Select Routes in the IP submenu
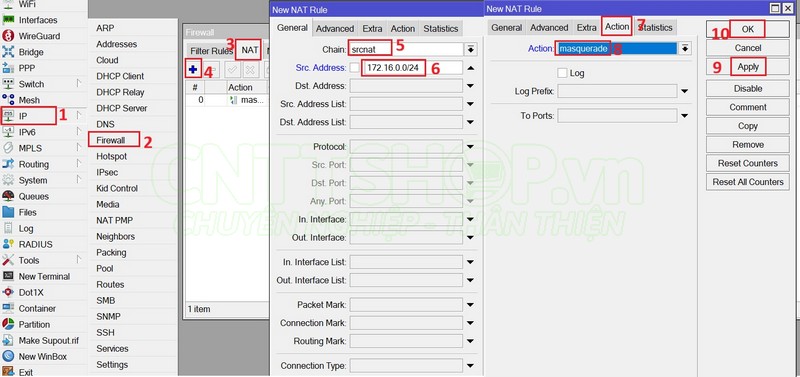This screenshot has width=800, height=377. (110, 285)
